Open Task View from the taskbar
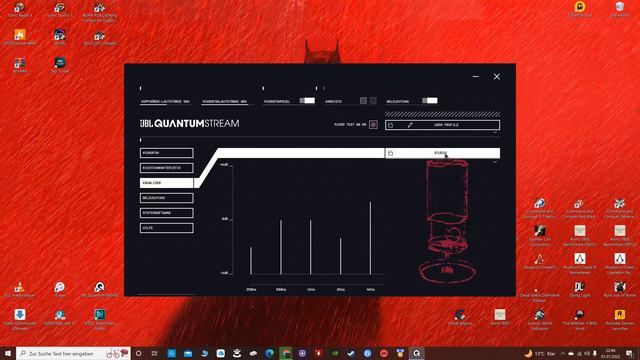640x360 pixels. 155,353
